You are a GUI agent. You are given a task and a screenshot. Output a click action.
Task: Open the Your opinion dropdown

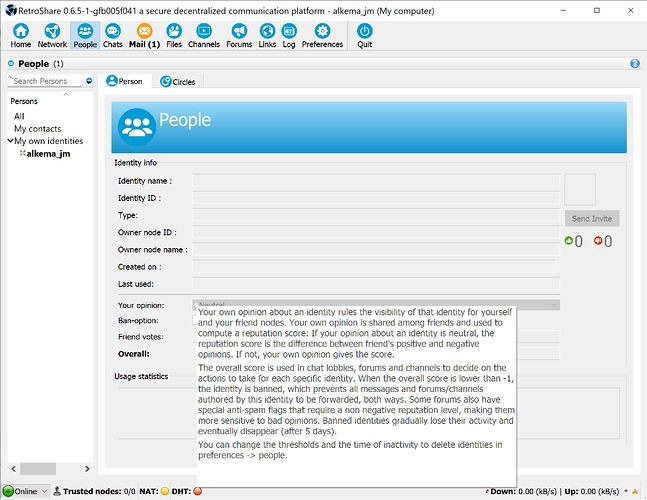[375, 304]
